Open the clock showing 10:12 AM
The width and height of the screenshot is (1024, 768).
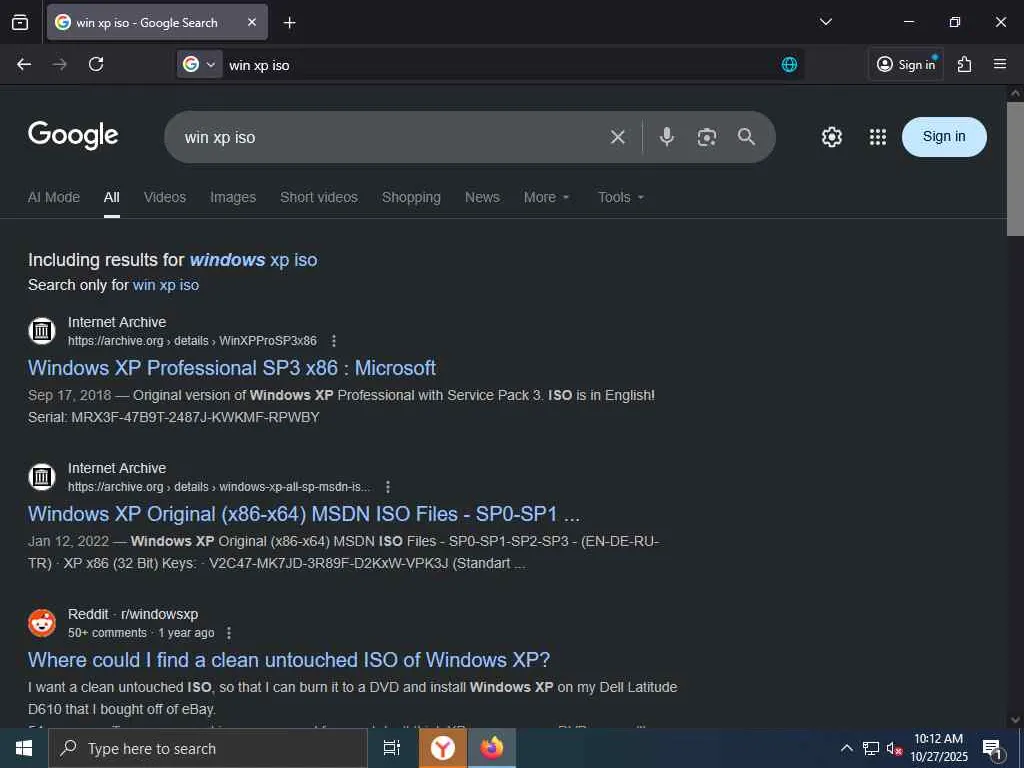[939, 748]
